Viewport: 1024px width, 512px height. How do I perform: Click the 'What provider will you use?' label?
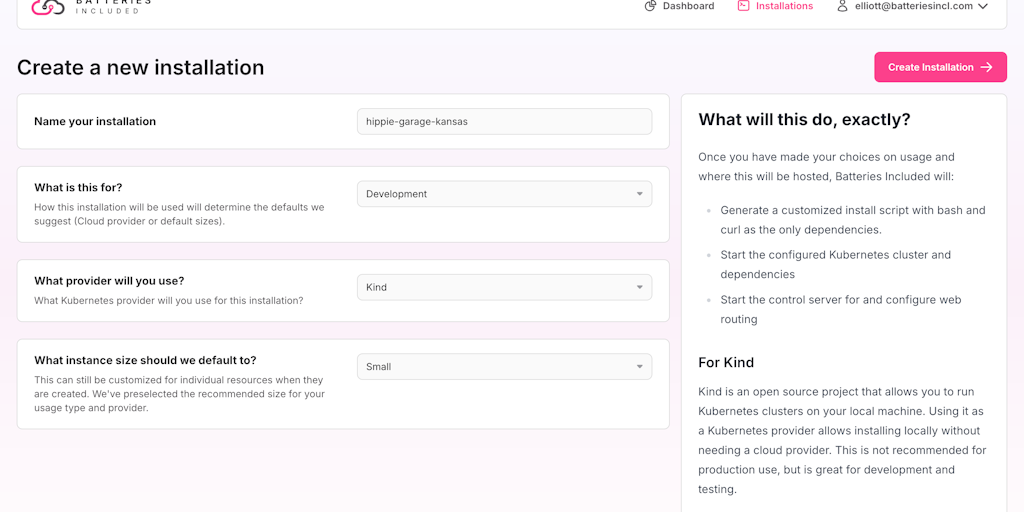click(109, 281)
